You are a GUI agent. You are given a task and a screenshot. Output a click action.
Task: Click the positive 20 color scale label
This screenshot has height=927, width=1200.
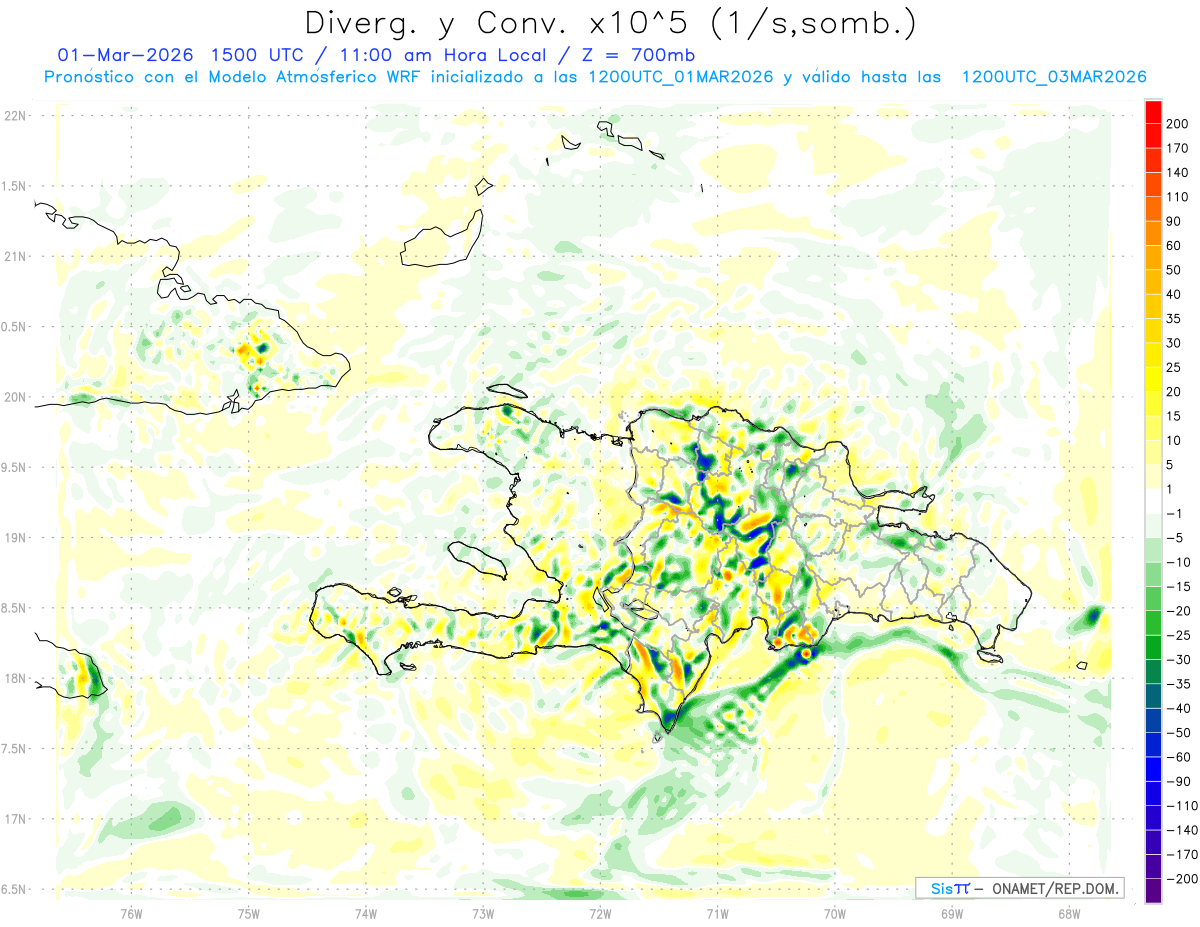1174,392
